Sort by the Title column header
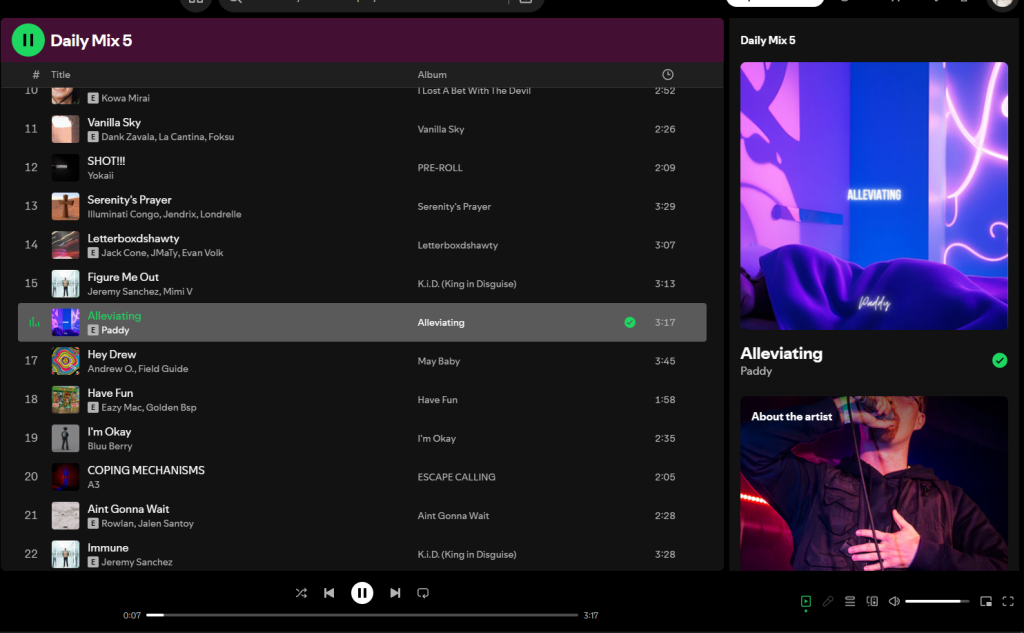 (x=61, y=74)
